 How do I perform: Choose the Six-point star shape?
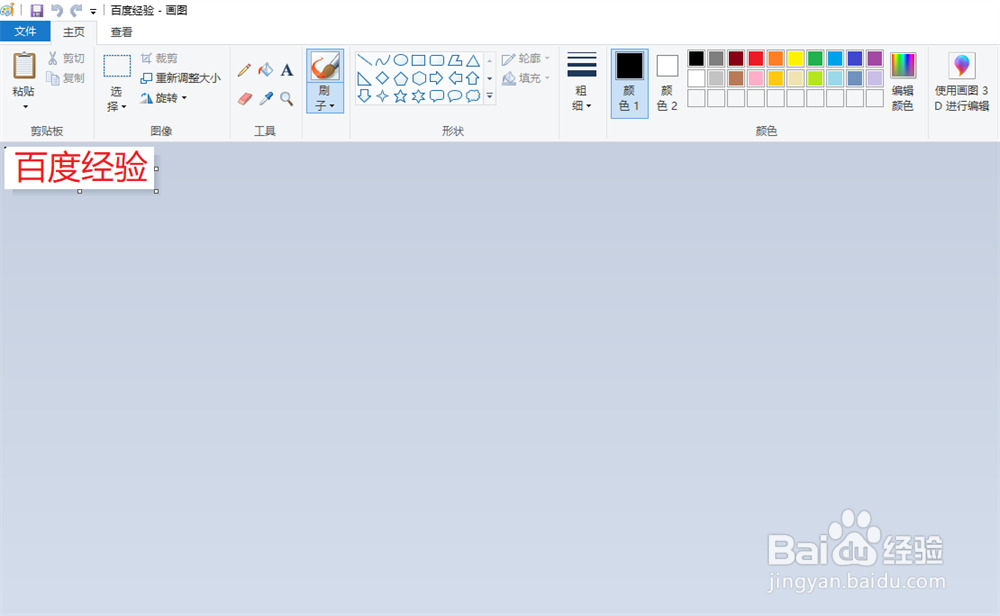pos(418,96)
